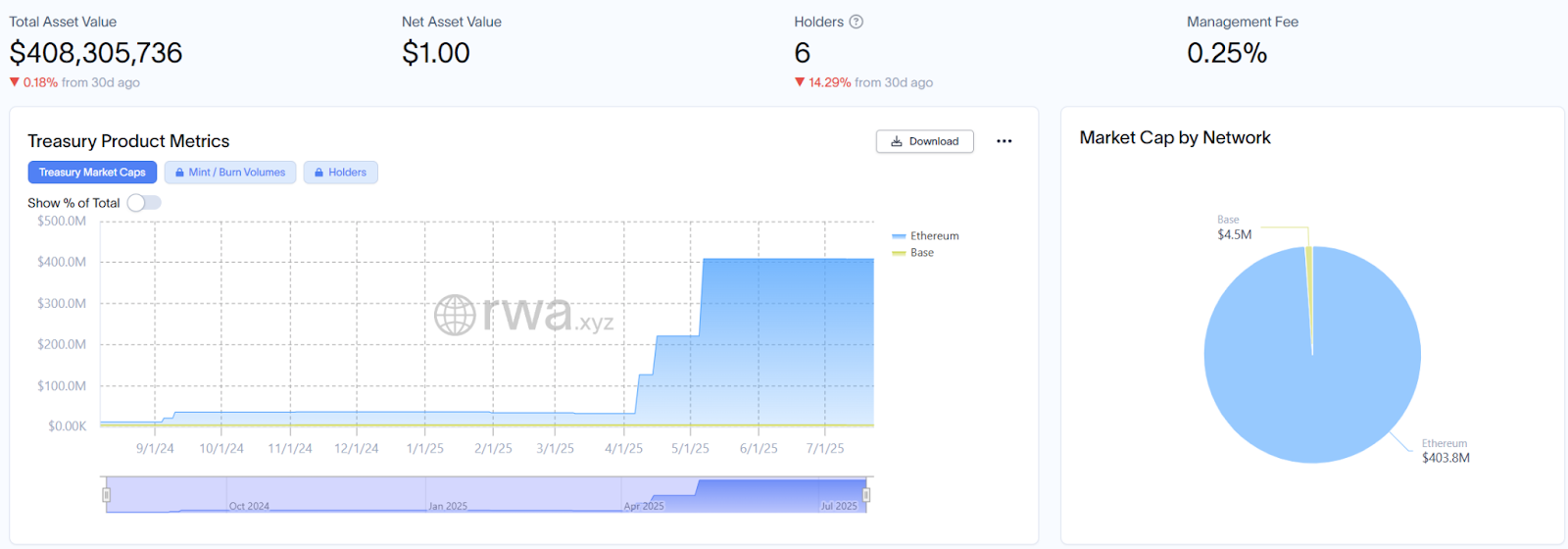Open the locked Holders tab
Image resolution: width=1568 pixels, height=549 pixels.
(340, 173)
